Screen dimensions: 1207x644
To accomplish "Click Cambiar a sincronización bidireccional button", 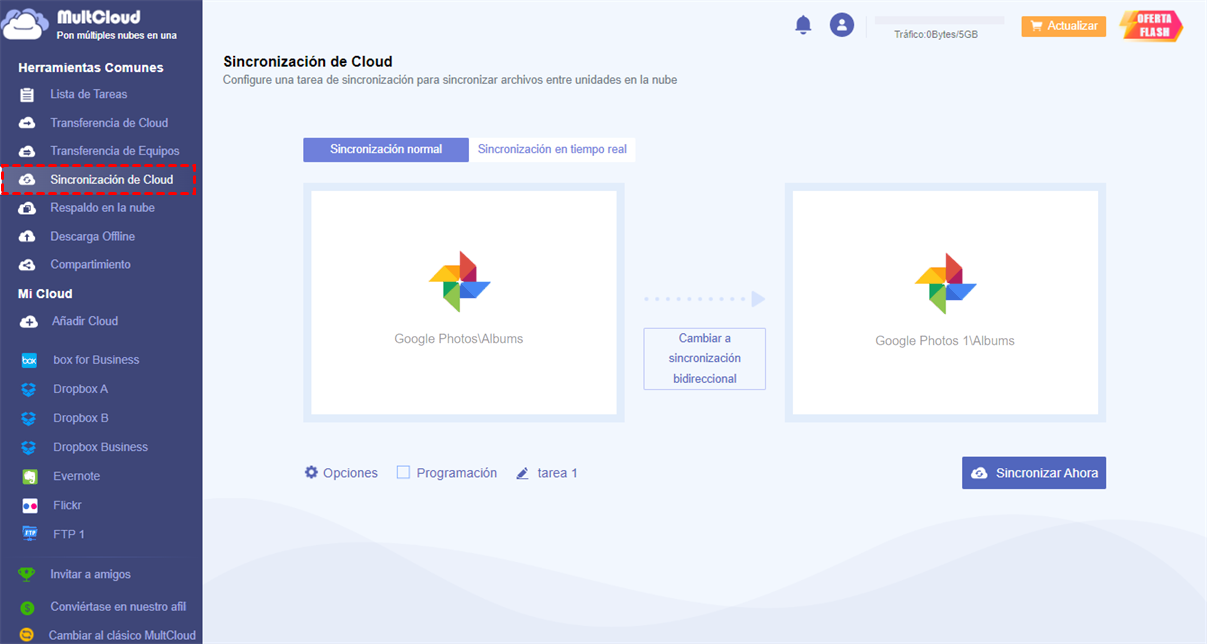I will pyautogui.click(x=704, y=359).
